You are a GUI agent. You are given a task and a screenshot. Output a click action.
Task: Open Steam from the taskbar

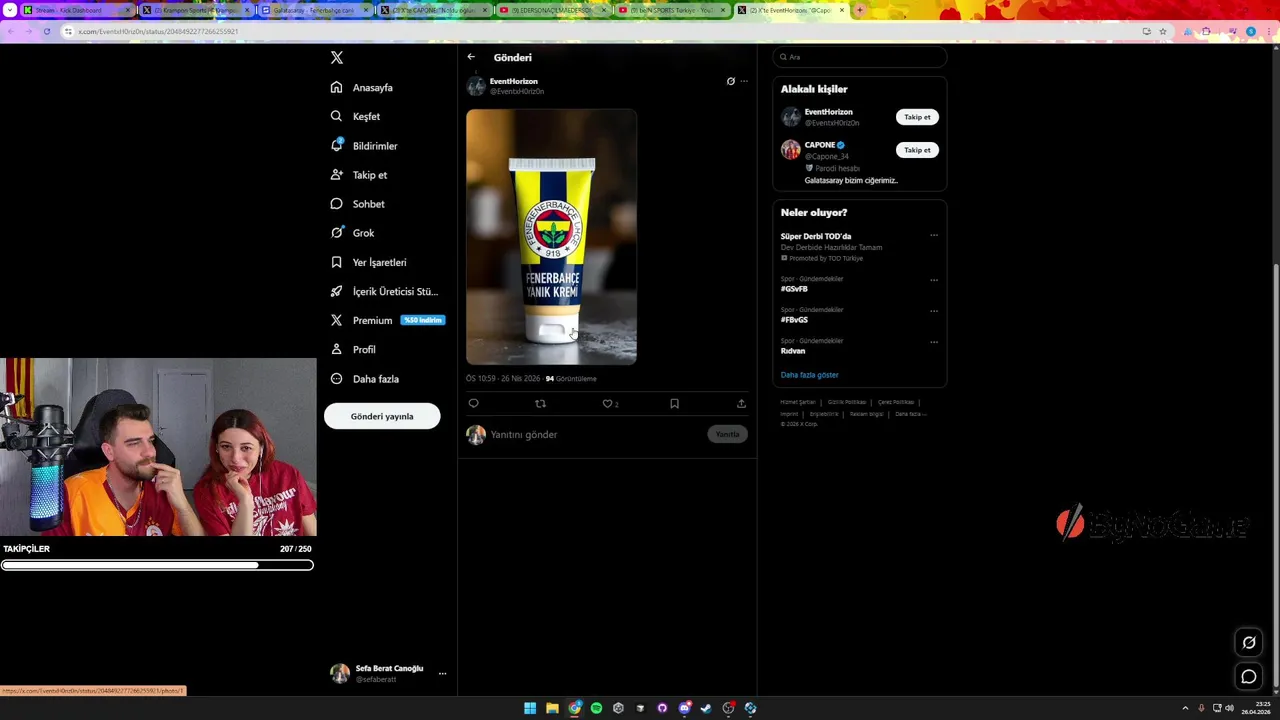[706, 708]
